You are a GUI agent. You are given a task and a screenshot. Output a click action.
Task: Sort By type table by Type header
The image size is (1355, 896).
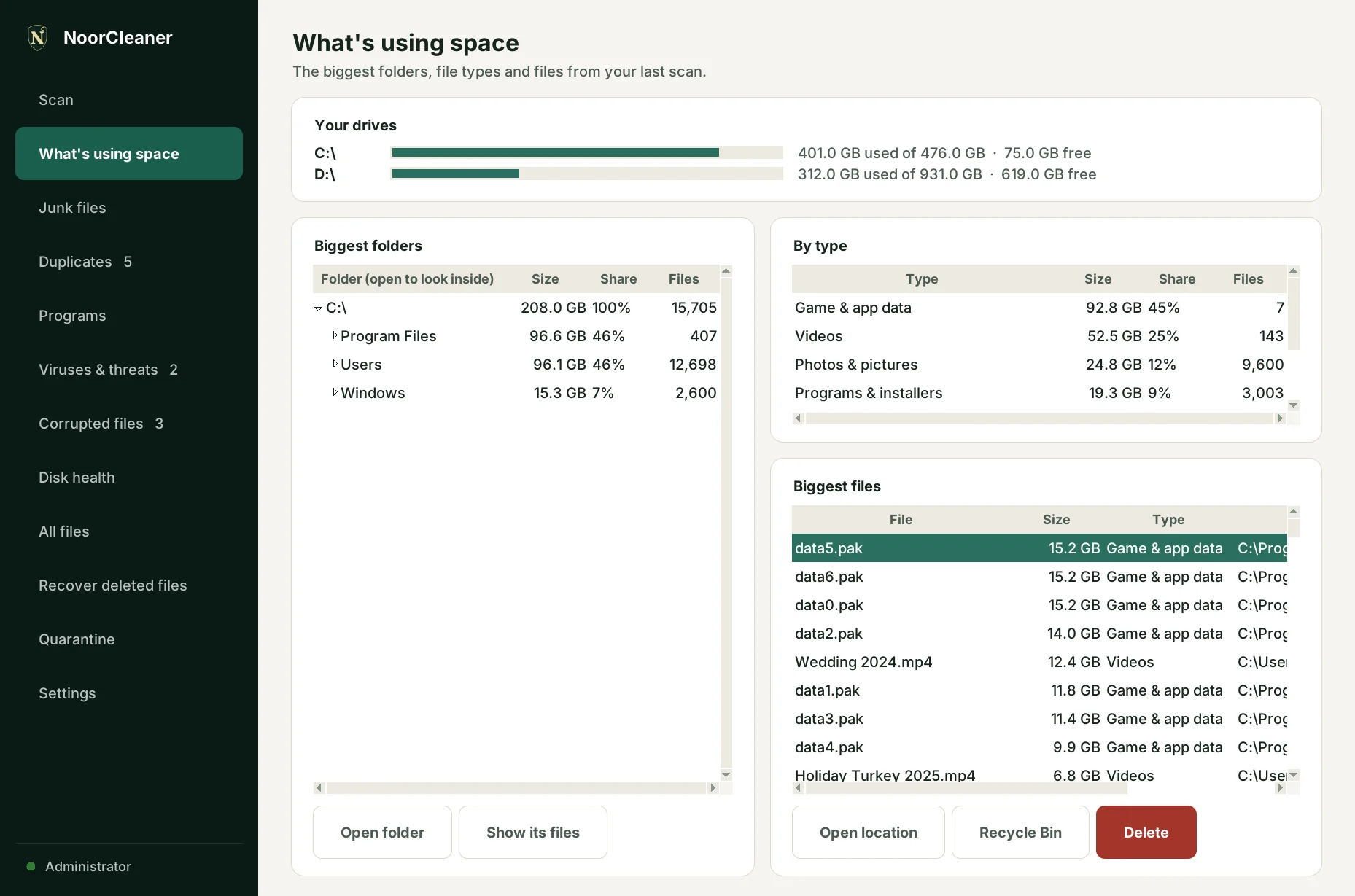922,279
